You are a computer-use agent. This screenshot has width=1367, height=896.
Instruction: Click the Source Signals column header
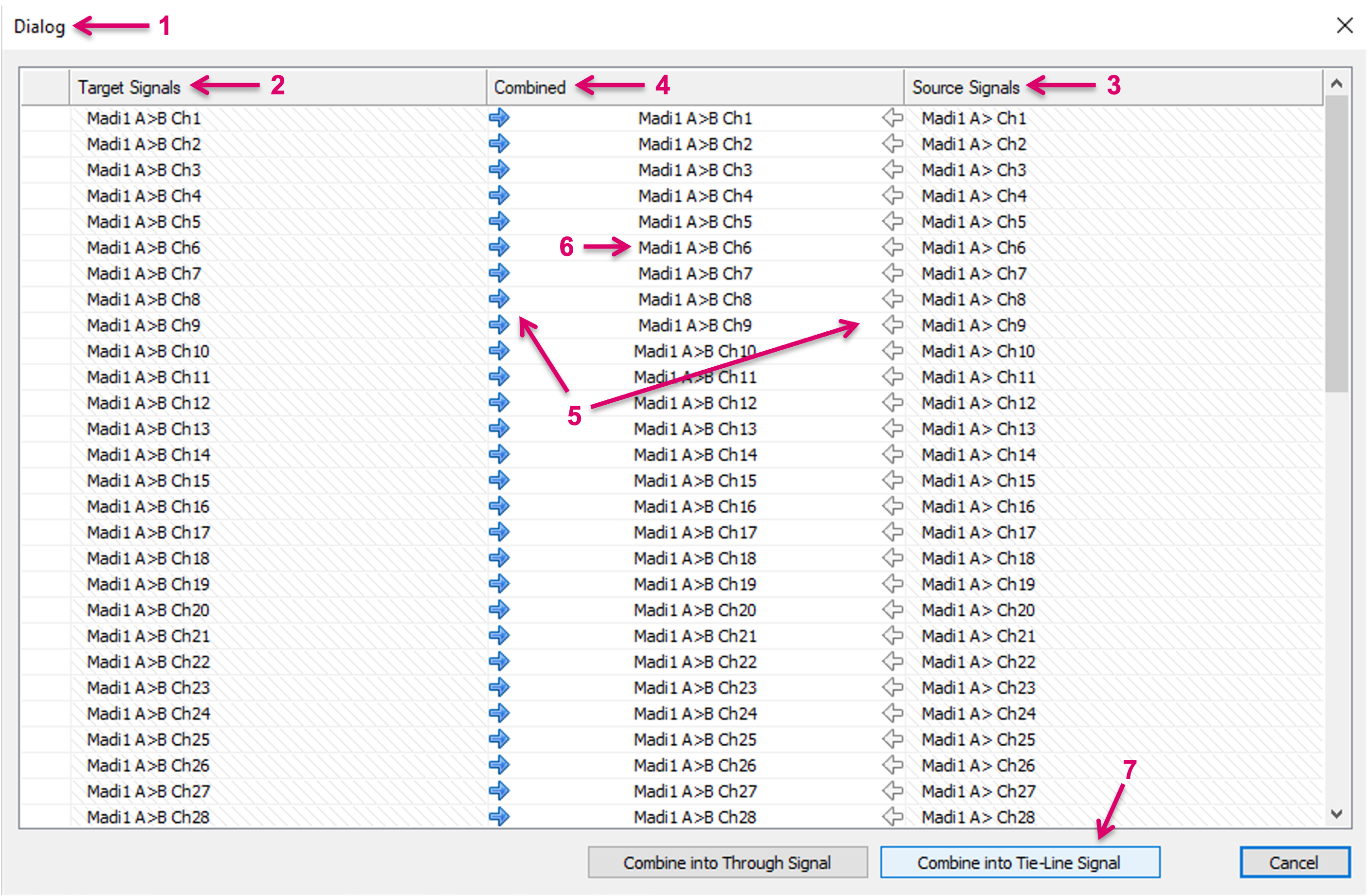(966, 87)
